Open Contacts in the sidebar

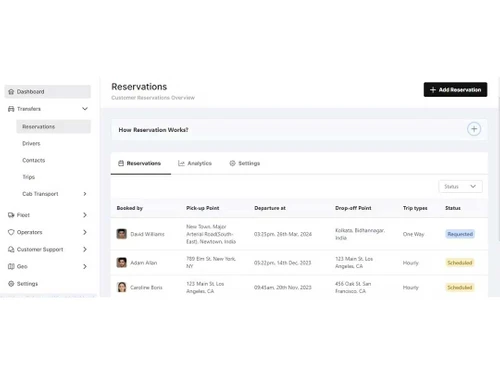coord(34,160)
